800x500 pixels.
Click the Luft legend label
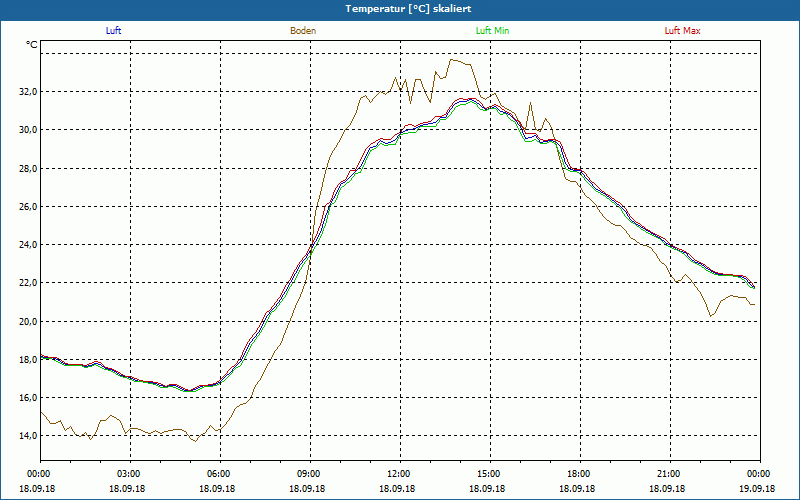113,31
